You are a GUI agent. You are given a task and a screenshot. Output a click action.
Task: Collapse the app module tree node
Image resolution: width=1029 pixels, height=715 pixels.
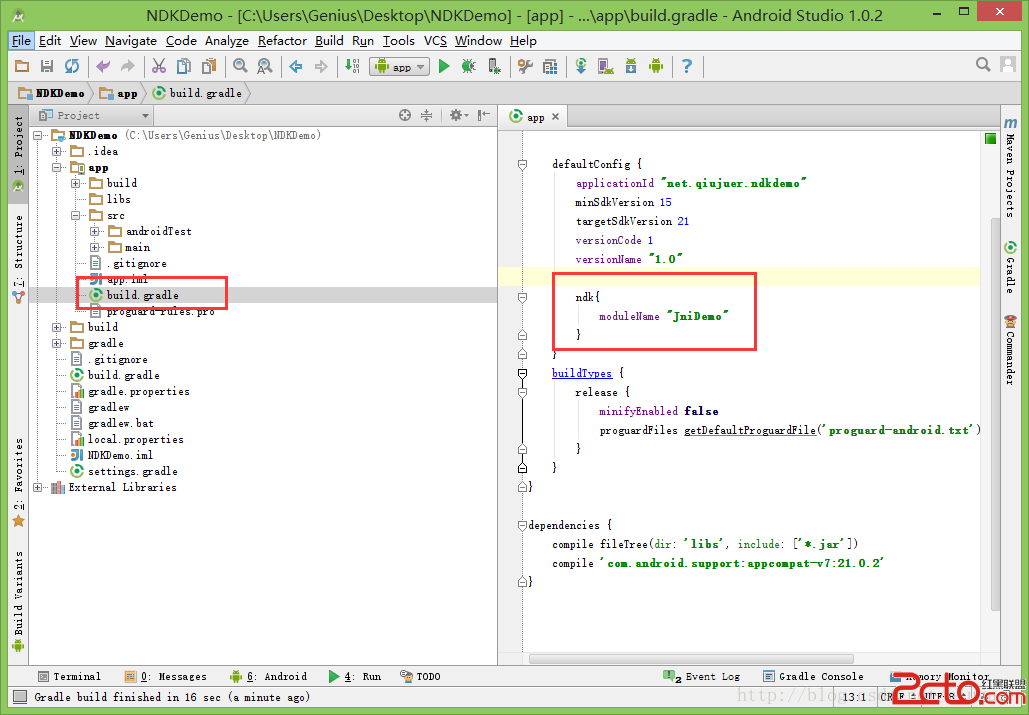[x=57, y=168]
